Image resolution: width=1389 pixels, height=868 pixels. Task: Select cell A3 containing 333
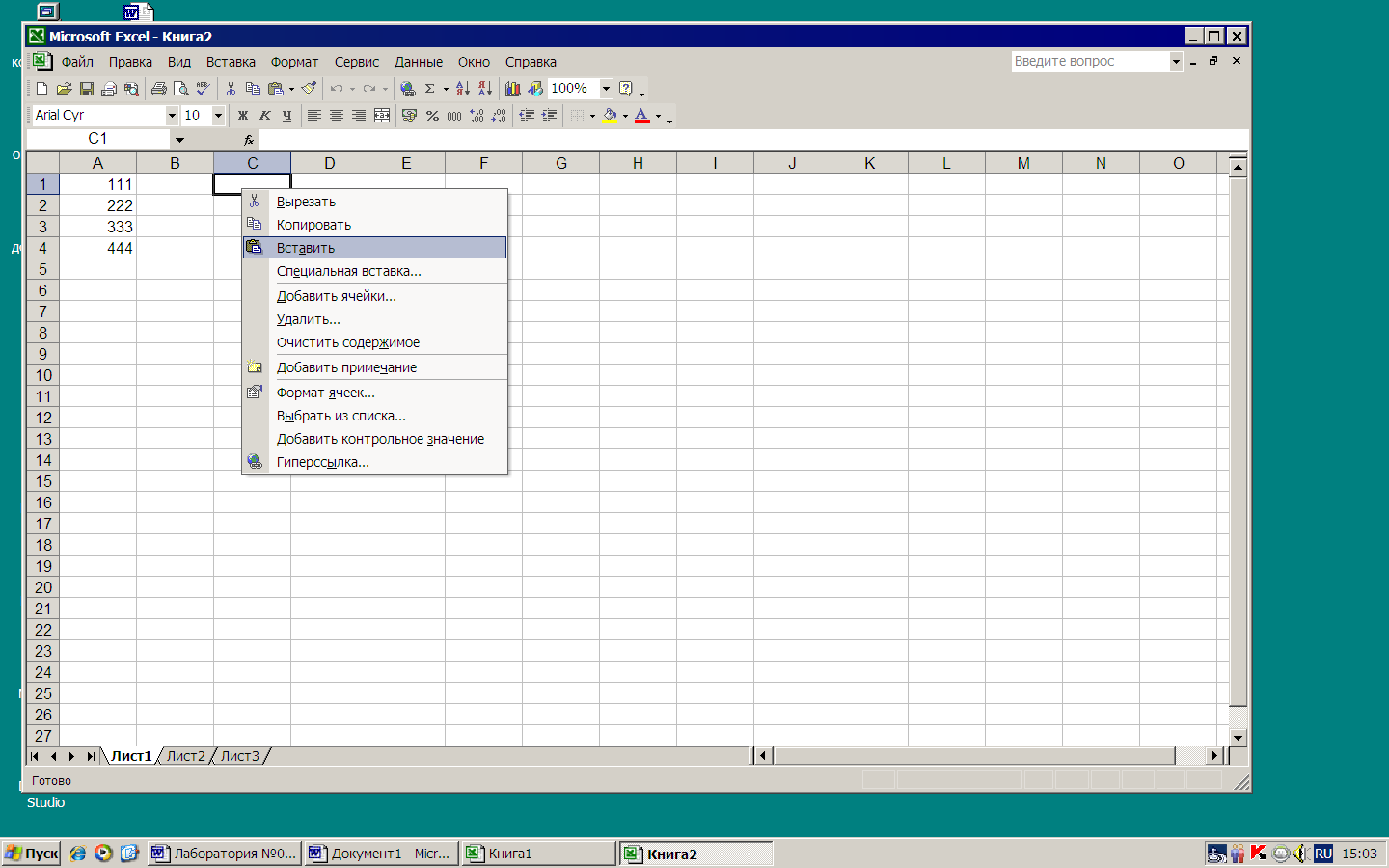point(98,227)
